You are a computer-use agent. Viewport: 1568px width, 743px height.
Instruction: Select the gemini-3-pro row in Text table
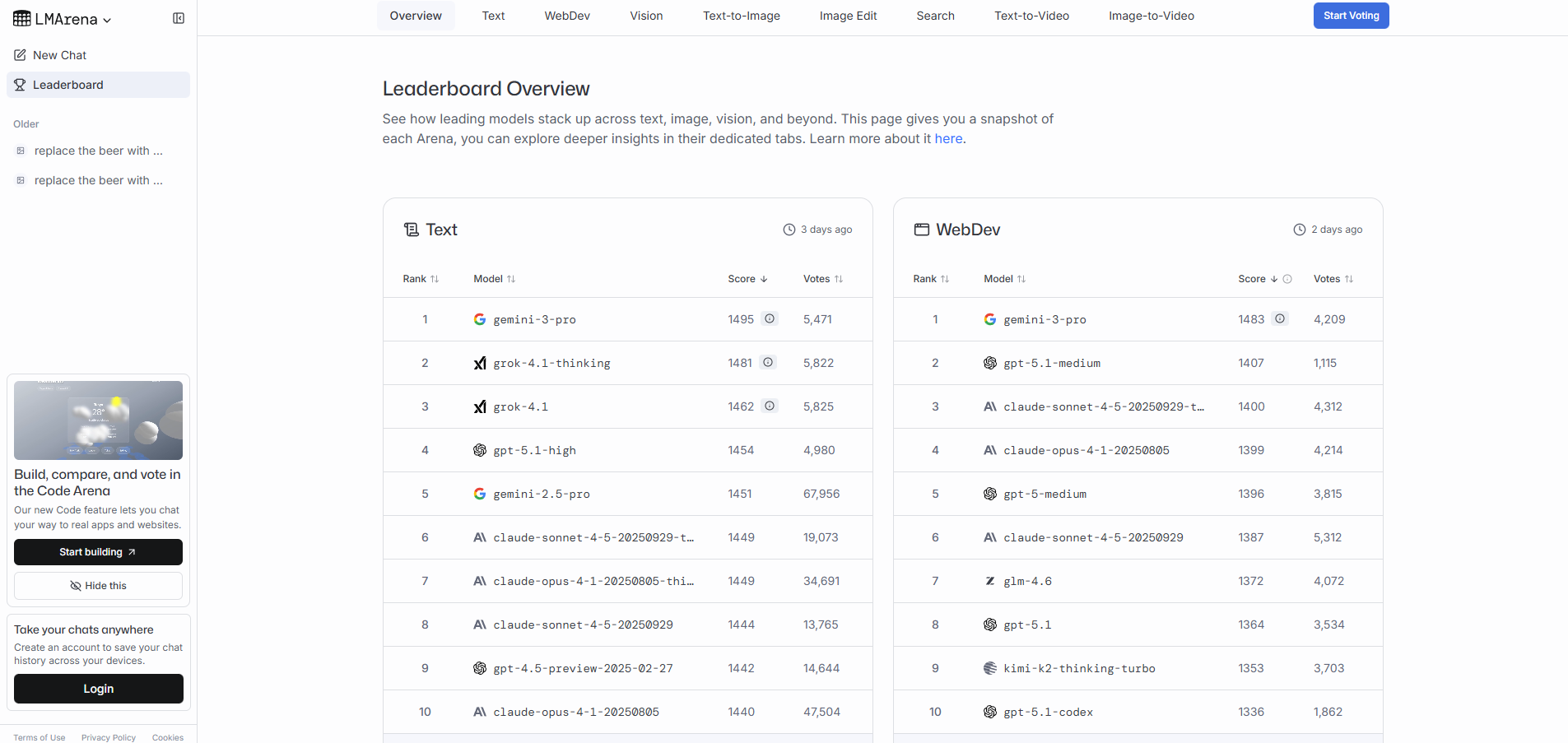[627, 319]
